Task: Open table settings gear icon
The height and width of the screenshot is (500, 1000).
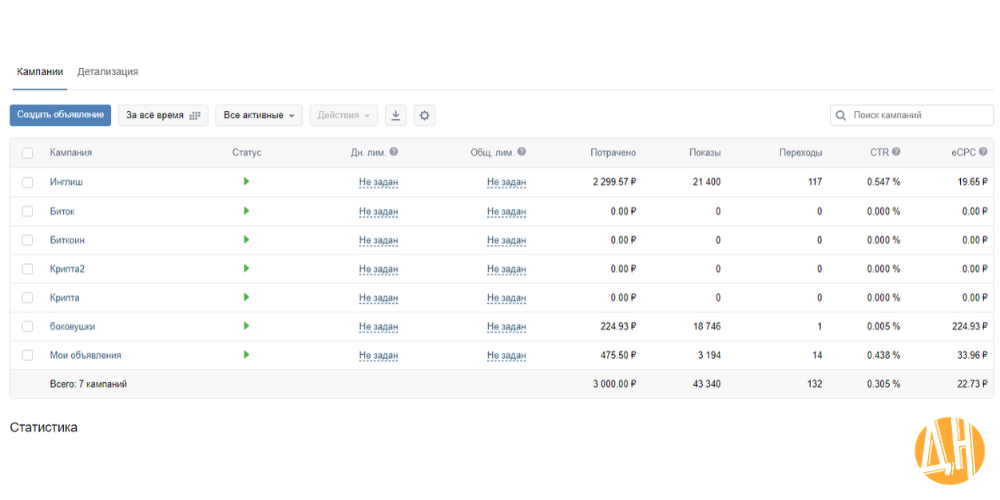Action: 425,115
